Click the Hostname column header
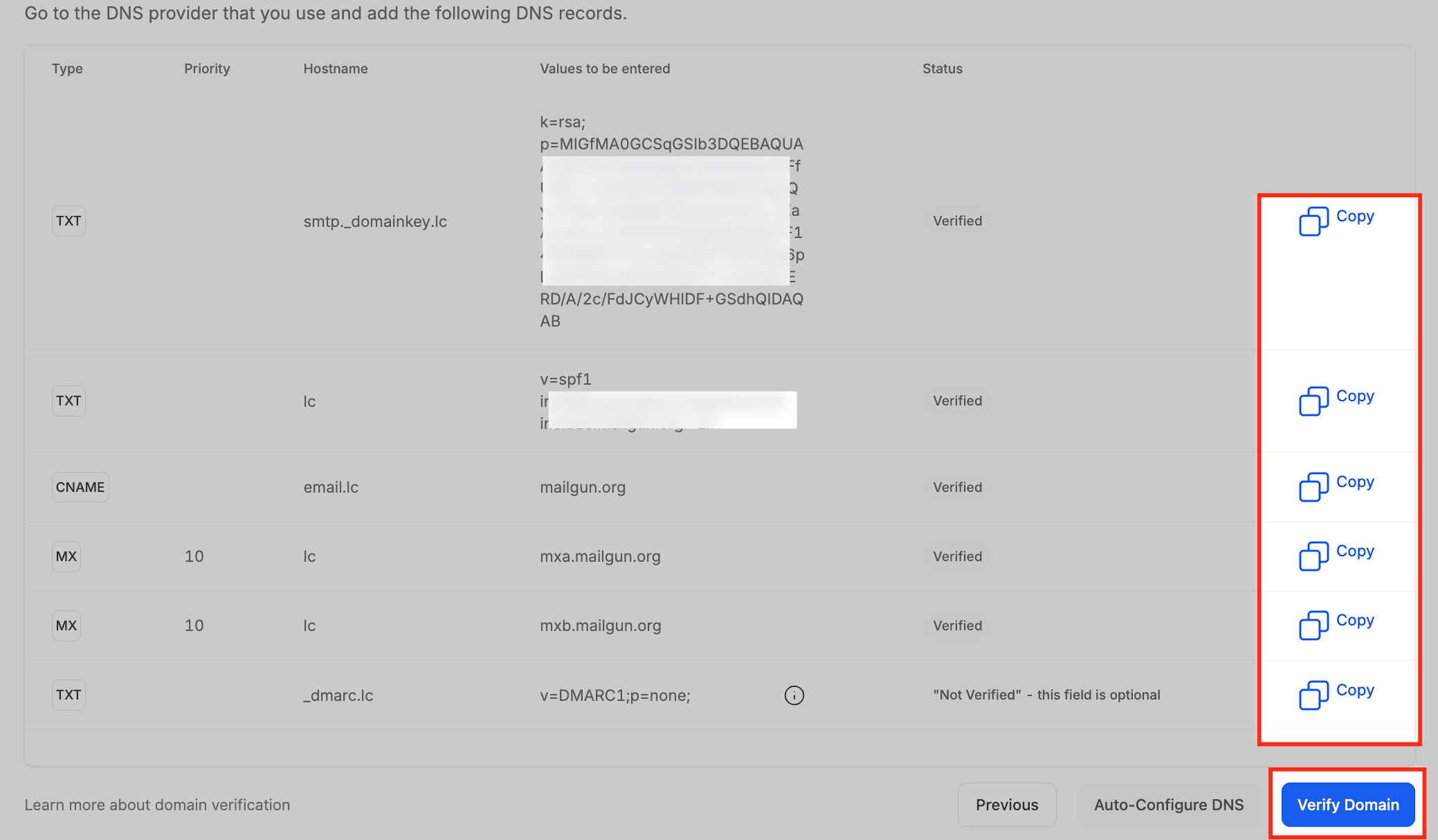This screenshot has height=840, width=1438. (x=336, y=69)
